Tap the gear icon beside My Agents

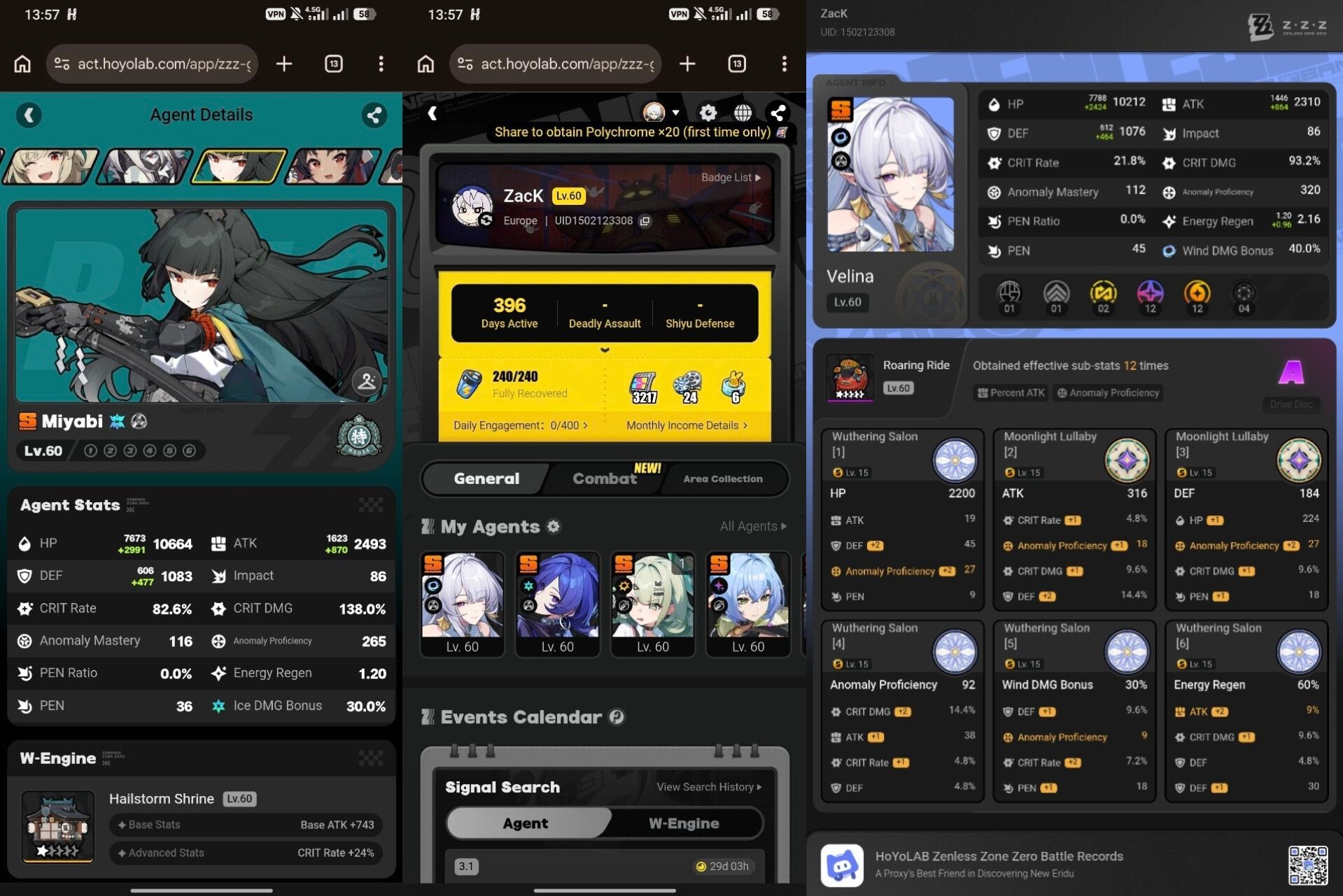coord(554,526)
